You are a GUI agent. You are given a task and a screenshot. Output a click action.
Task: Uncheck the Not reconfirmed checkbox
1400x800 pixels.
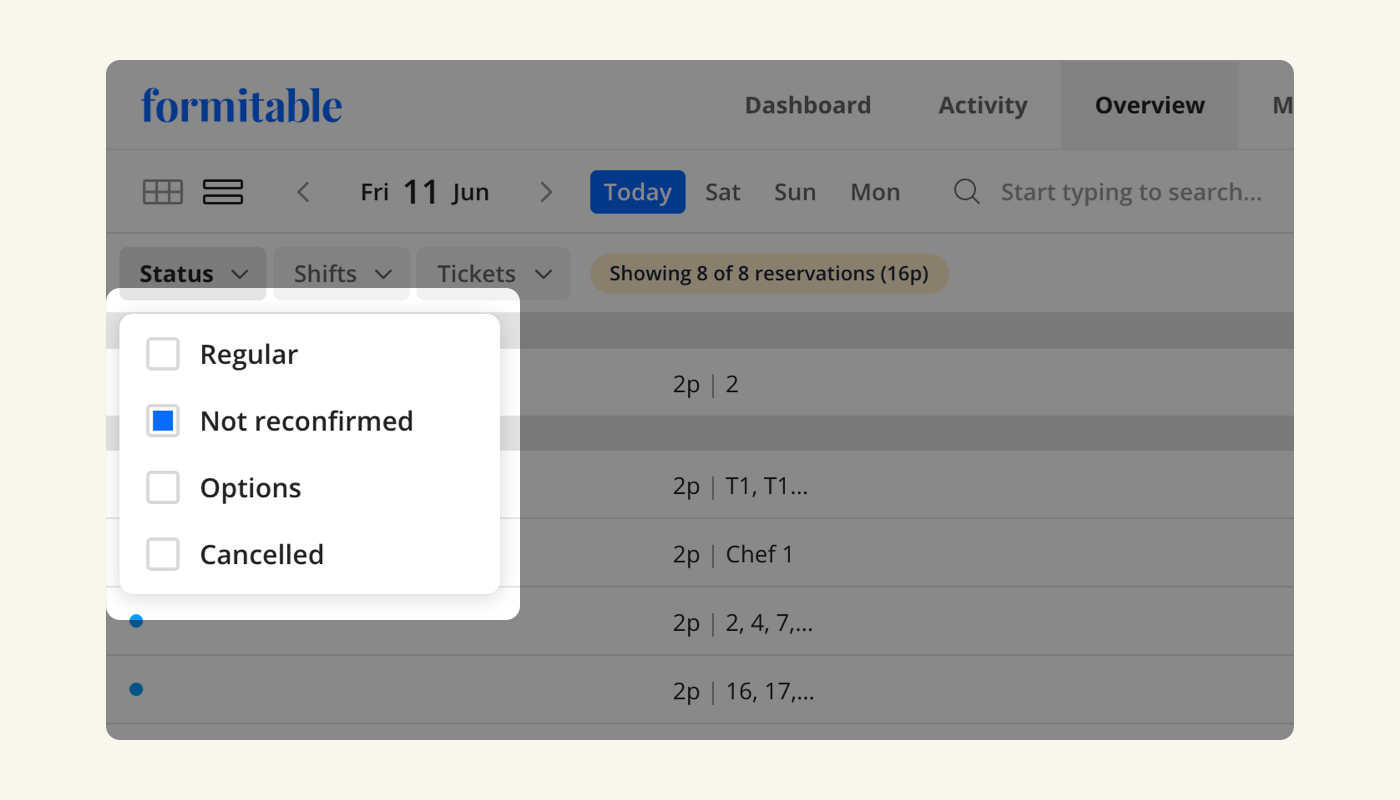tap(163, 421)
